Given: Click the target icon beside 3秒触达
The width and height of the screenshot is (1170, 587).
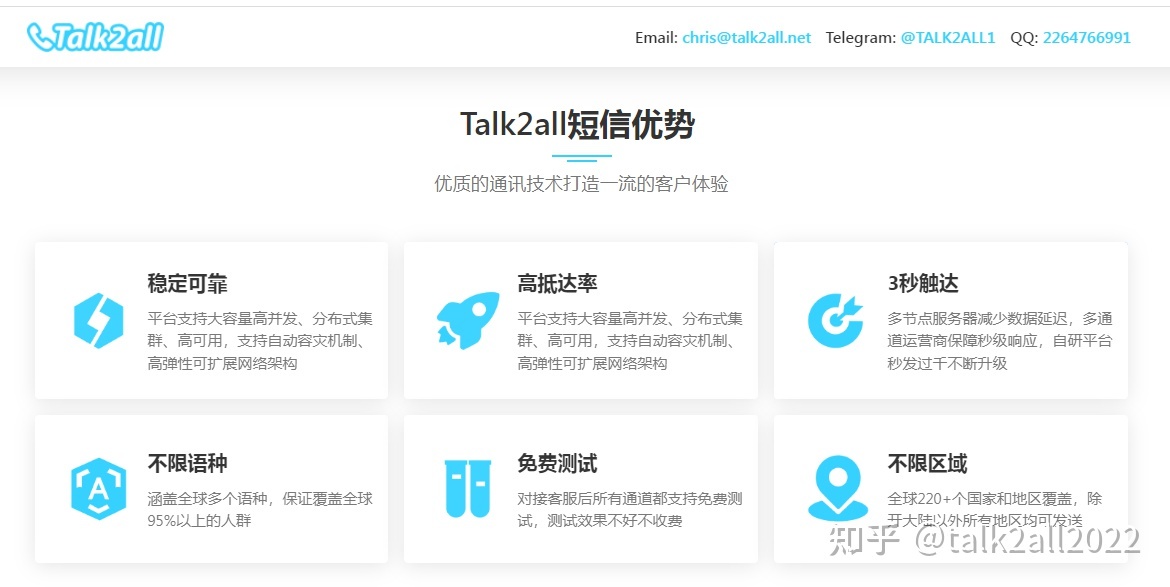Looking at the screenshot, I should click(x=836, y=321).
